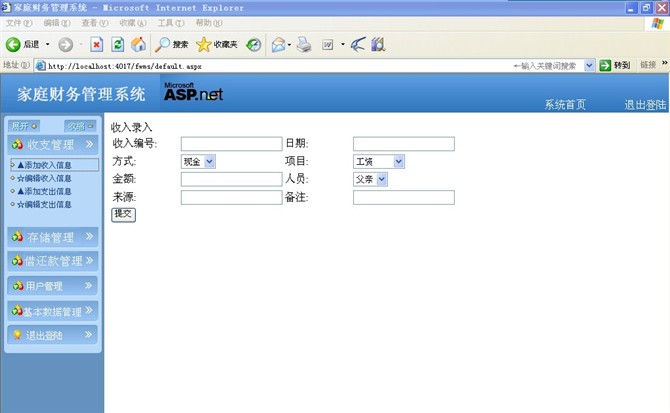Click 退出登陆 link in the header
The height and width of the screenshot is (413, 670).
click(x=645, y=105)
